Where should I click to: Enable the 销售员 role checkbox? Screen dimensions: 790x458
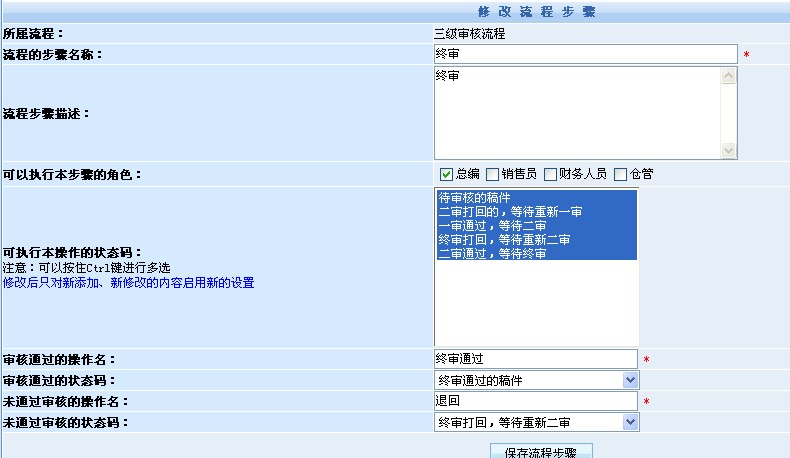coord(492,174)
